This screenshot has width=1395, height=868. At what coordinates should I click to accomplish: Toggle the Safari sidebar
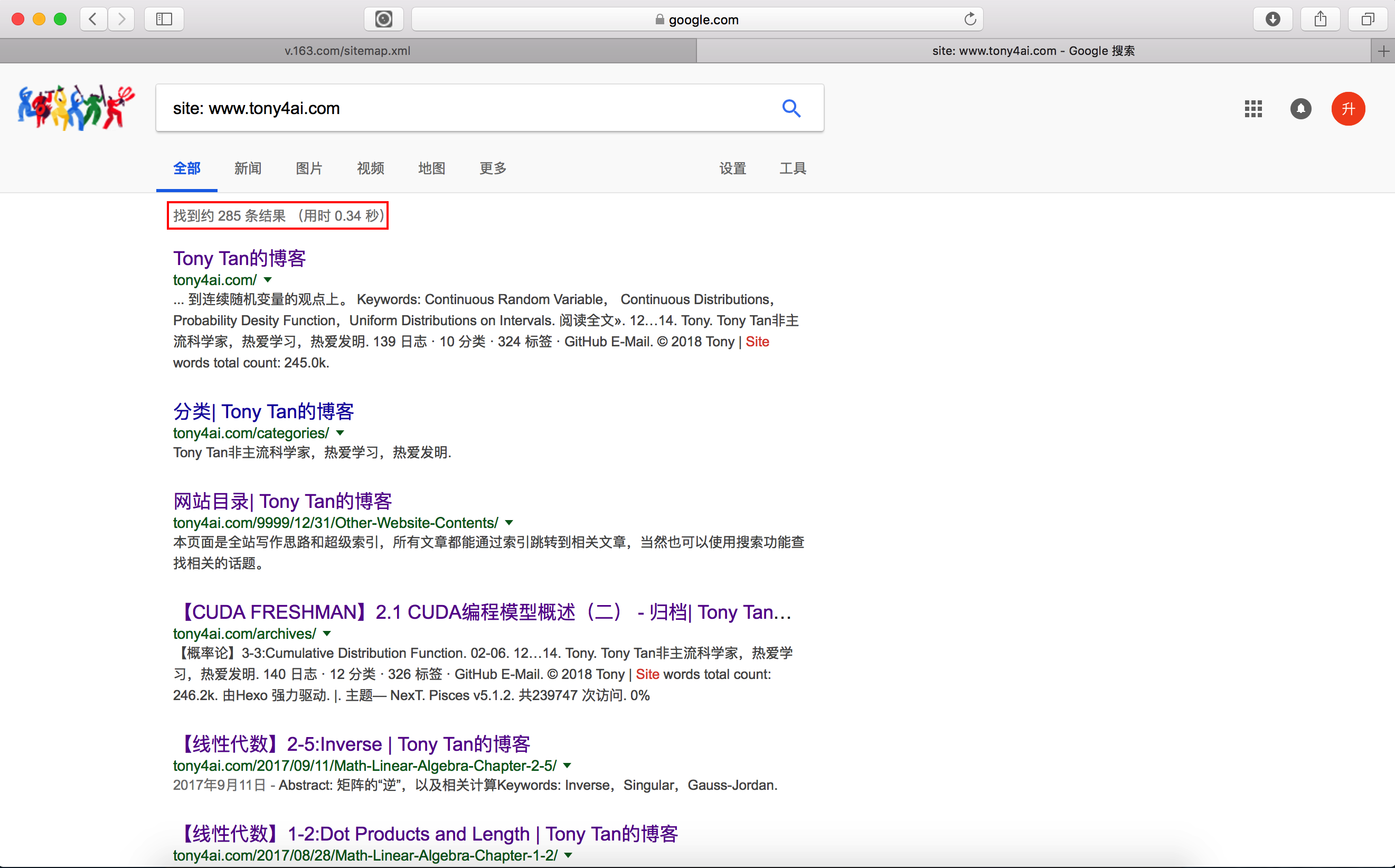[x=164, y=20]
